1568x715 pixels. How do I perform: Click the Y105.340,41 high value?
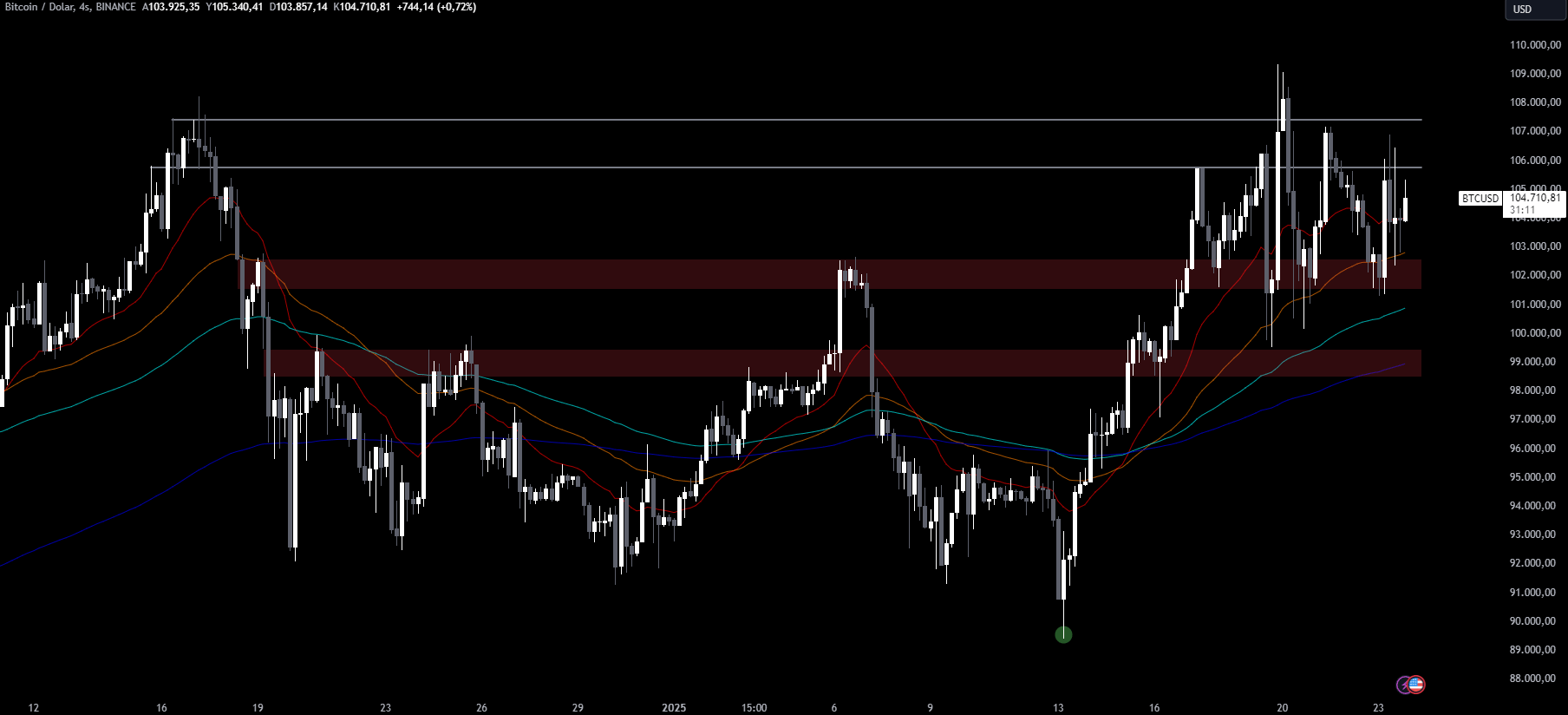click(x=234, y=7)
